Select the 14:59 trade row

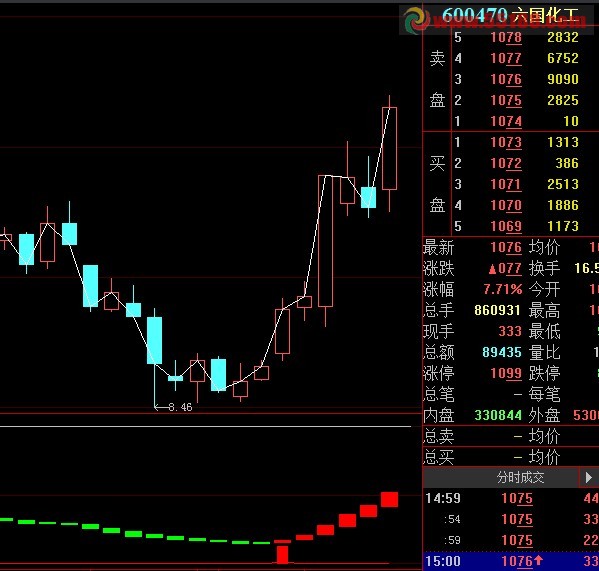(511, 498)
